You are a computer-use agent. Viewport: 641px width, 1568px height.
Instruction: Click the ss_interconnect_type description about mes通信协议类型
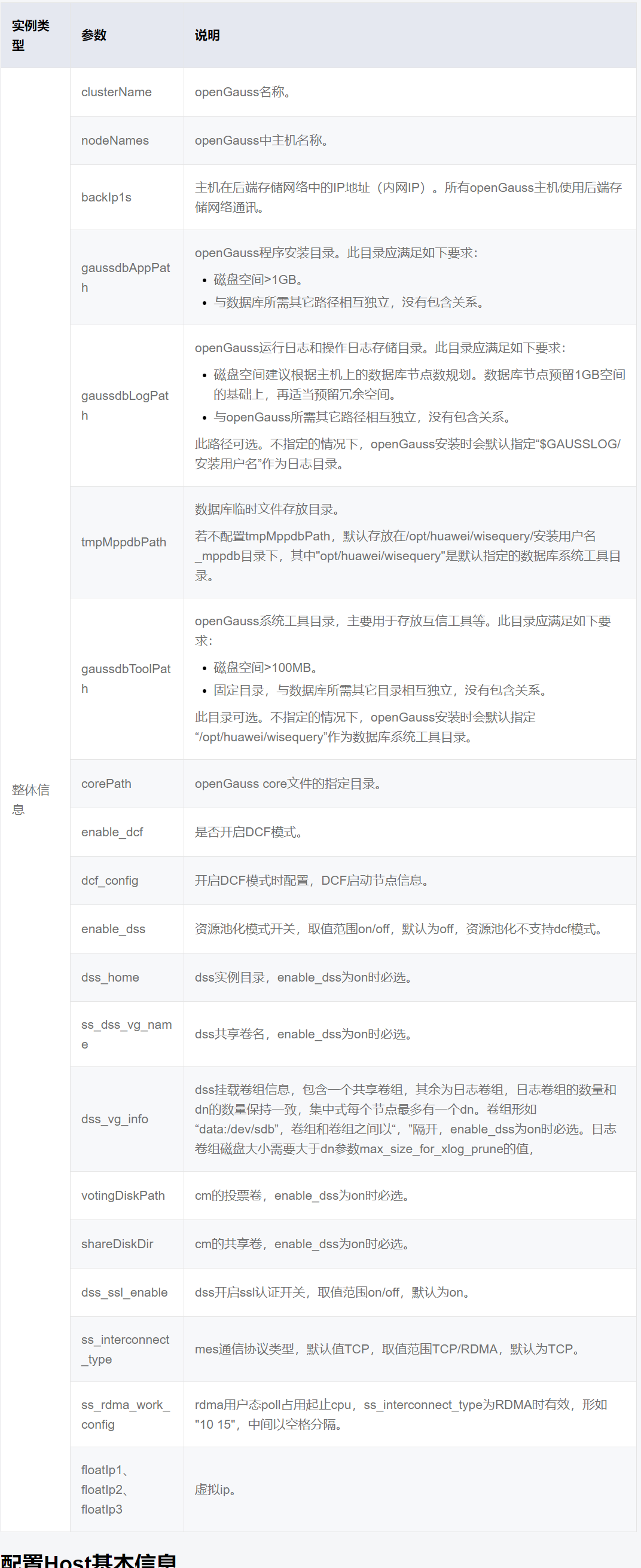(x=390, y=1349)
